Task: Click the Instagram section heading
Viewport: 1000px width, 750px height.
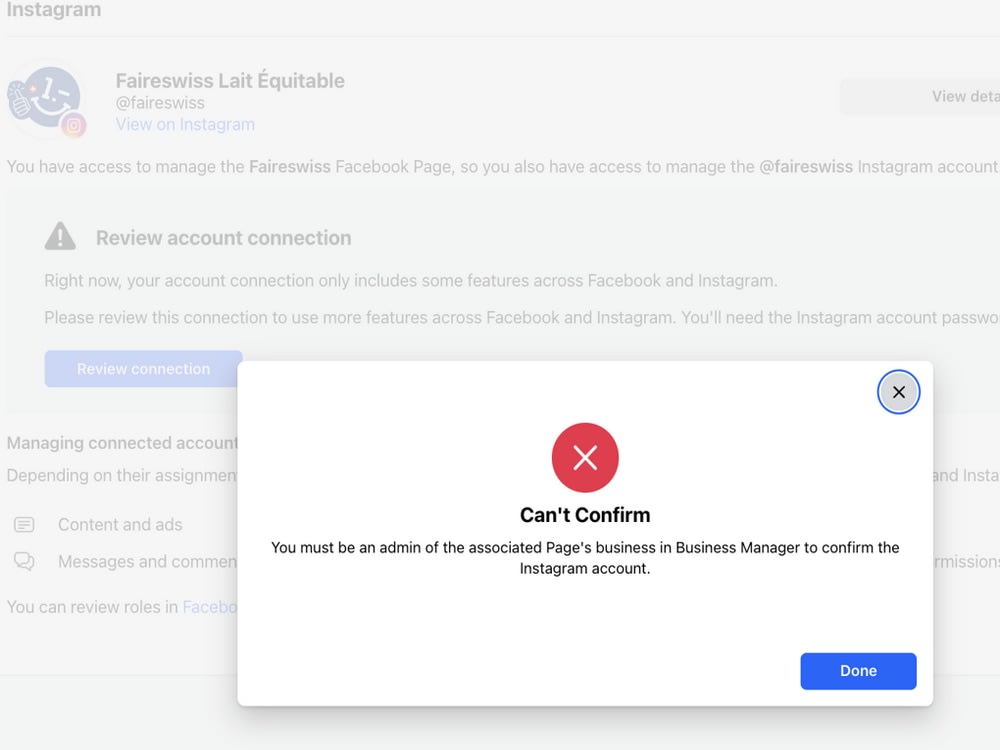Action: pos(54,10)
